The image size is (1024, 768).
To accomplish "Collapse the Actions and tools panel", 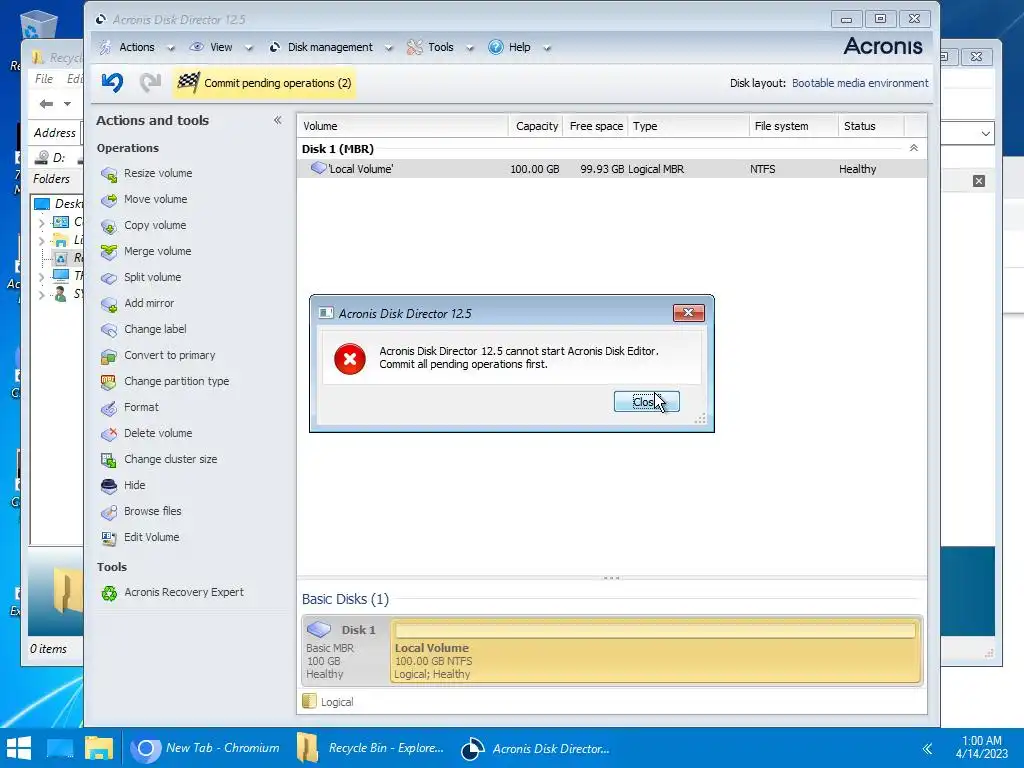I will coord(278,120).
